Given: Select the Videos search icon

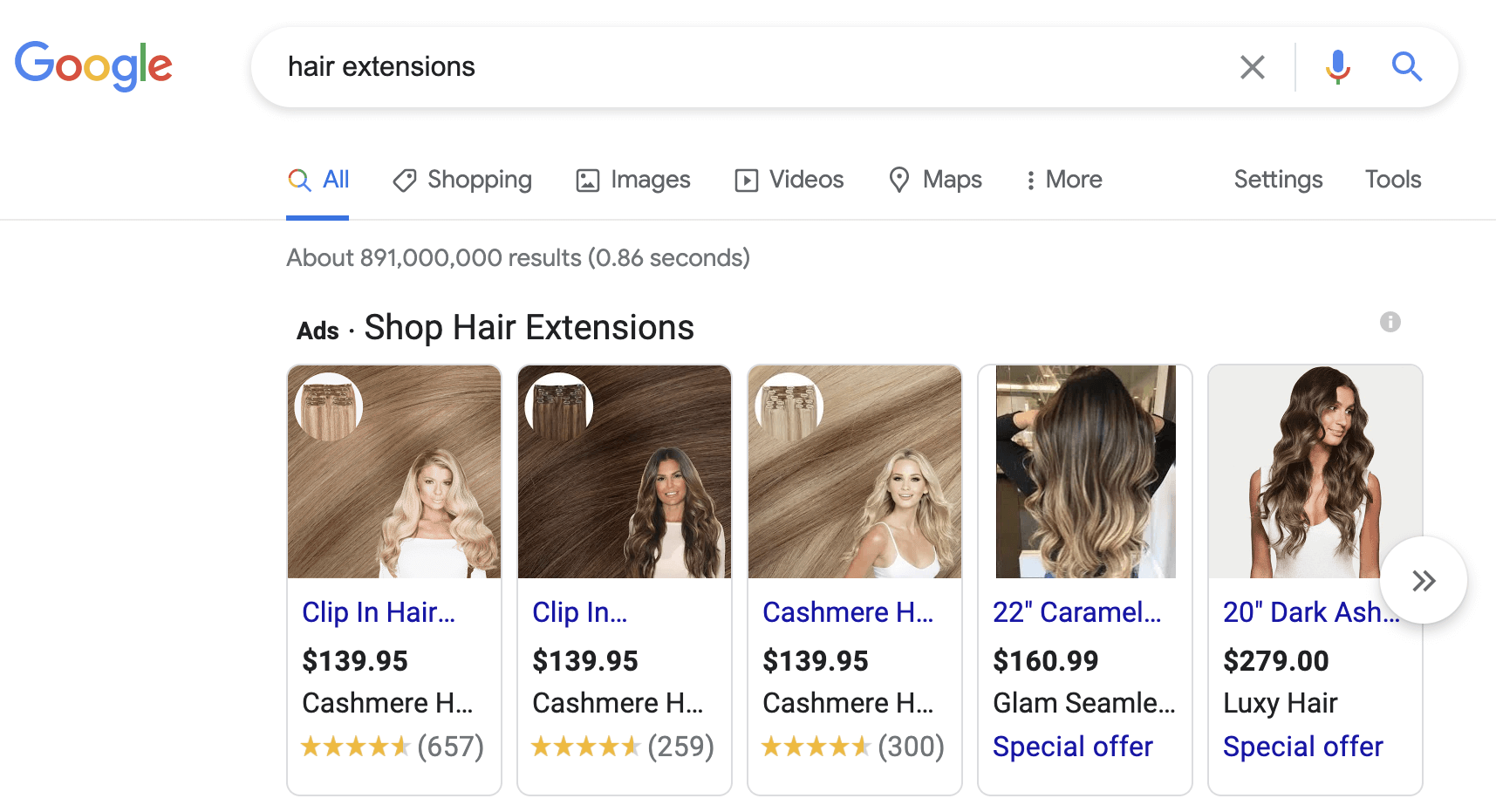Looking at the screenshot, I should 747,180.
